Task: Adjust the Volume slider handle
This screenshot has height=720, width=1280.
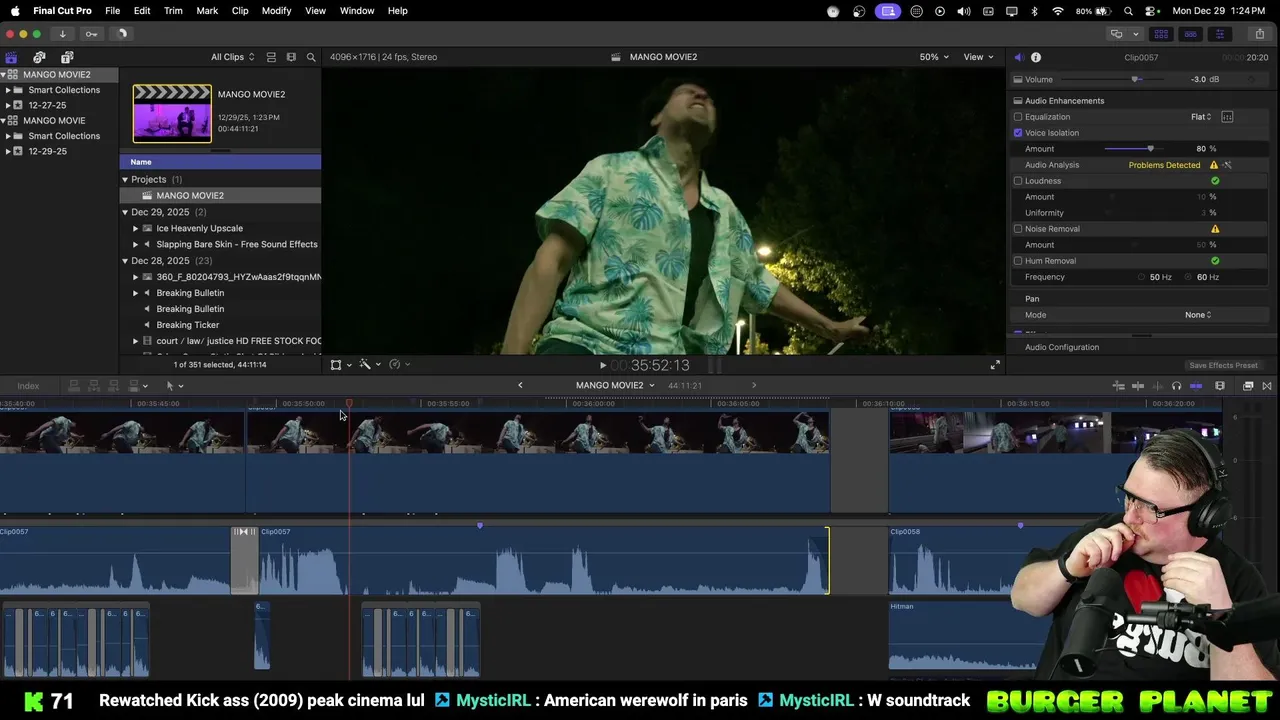Action: (1135, 80)
